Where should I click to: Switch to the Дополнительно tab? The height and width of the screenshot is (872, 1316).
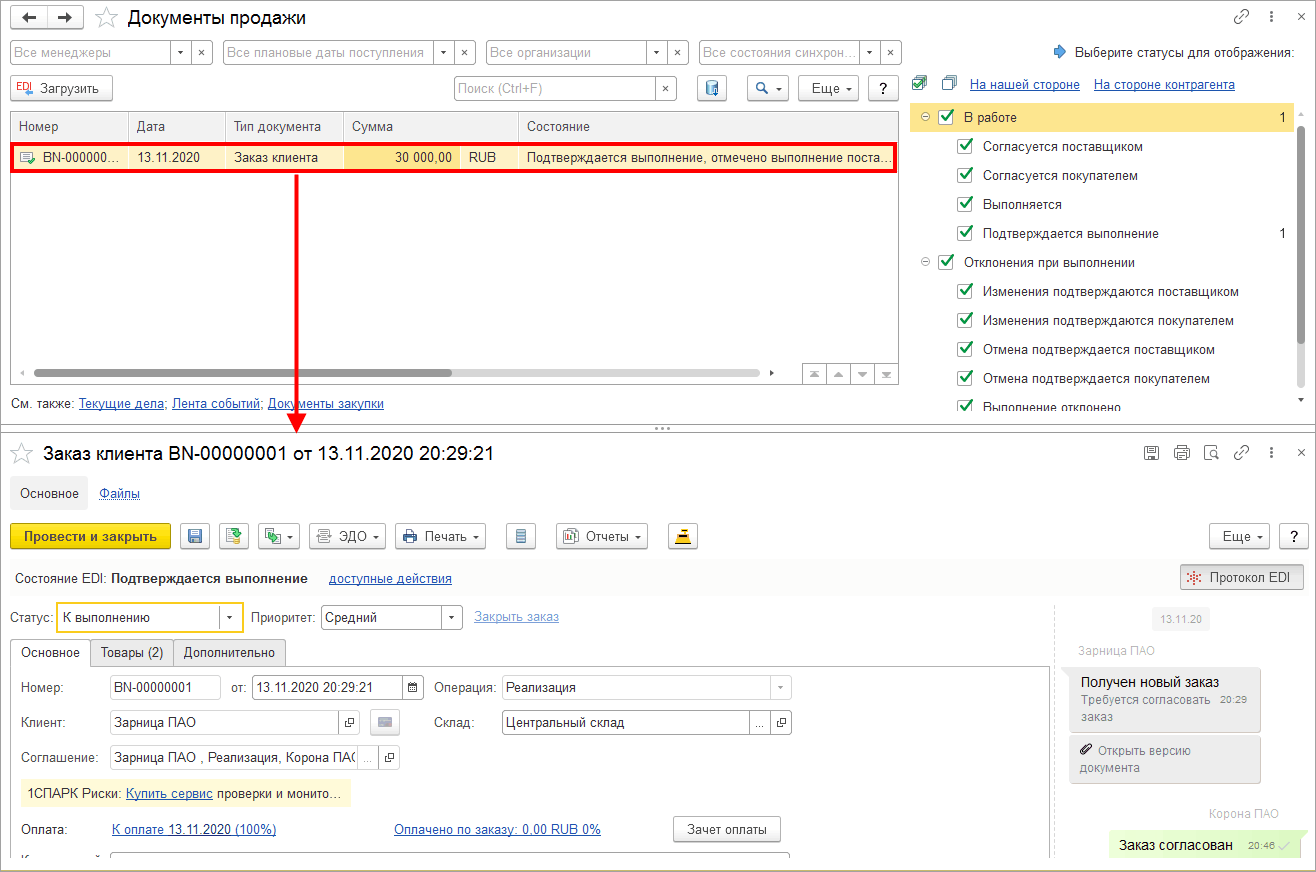click(228, 653)
